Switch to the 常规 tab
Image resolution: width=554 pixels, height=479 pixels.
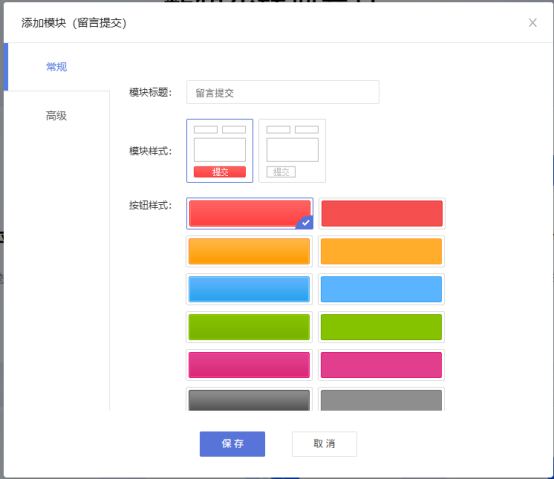57,67
